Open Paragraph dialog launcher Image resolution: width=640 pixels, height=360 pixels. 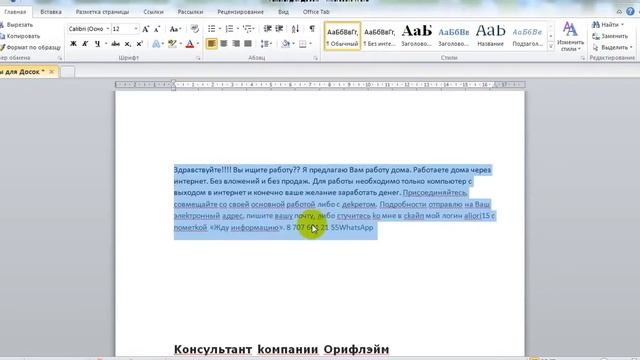pyautogui.click(x=316, y=58)
